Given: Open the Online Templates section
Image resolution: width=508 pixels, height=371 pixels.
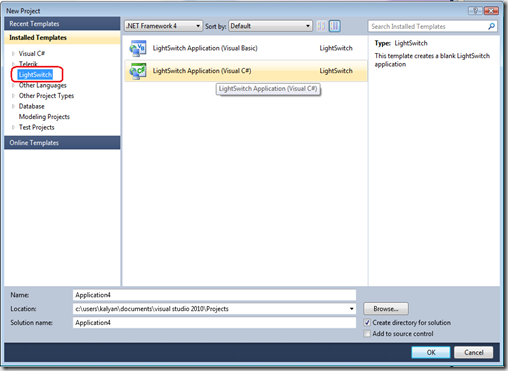Looking at the screenshot, I should [62, 143].
